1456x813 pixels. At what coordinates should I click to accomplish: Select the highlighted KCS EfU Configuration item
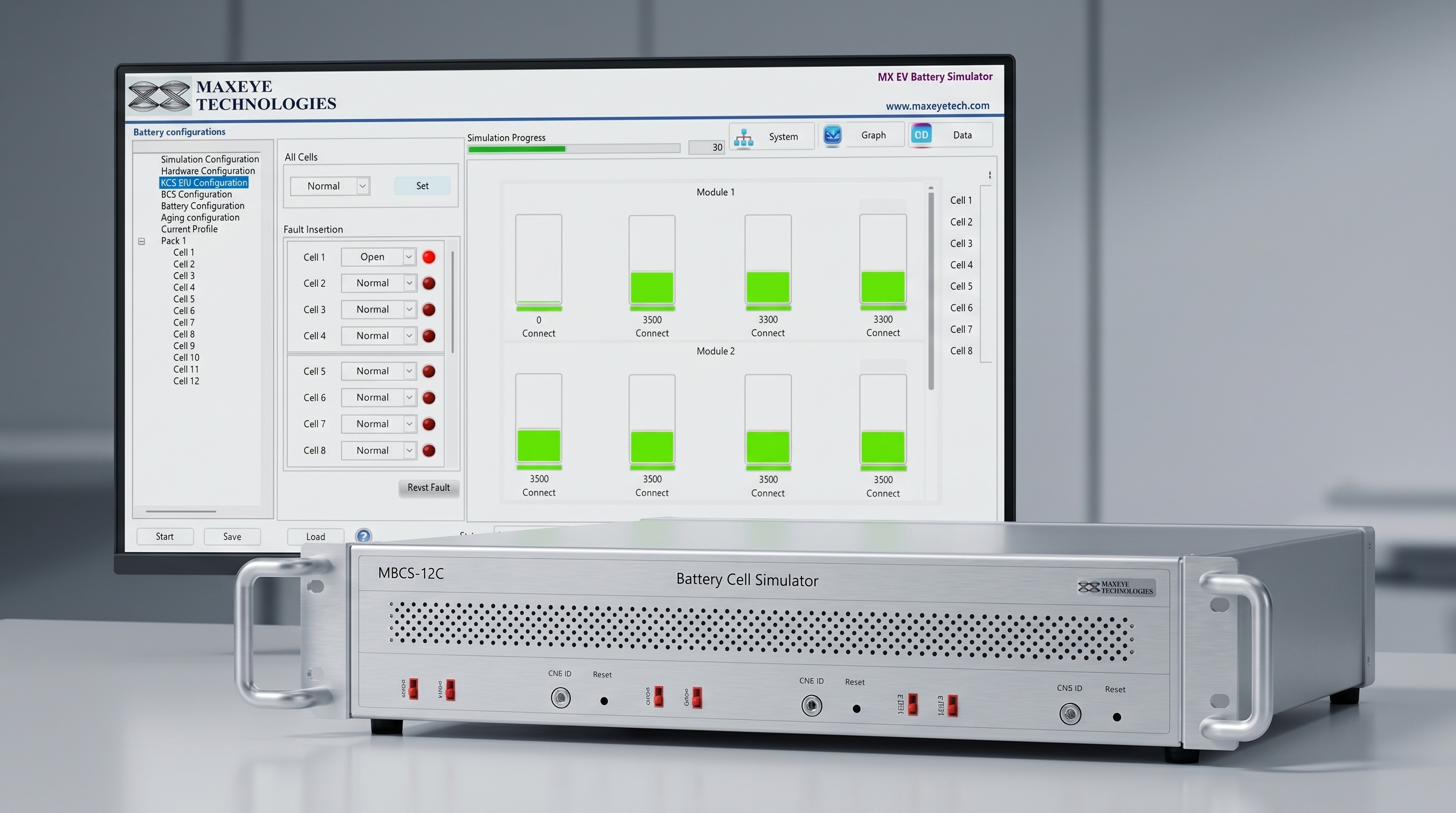pyautogui.click(x=204, y=183)
